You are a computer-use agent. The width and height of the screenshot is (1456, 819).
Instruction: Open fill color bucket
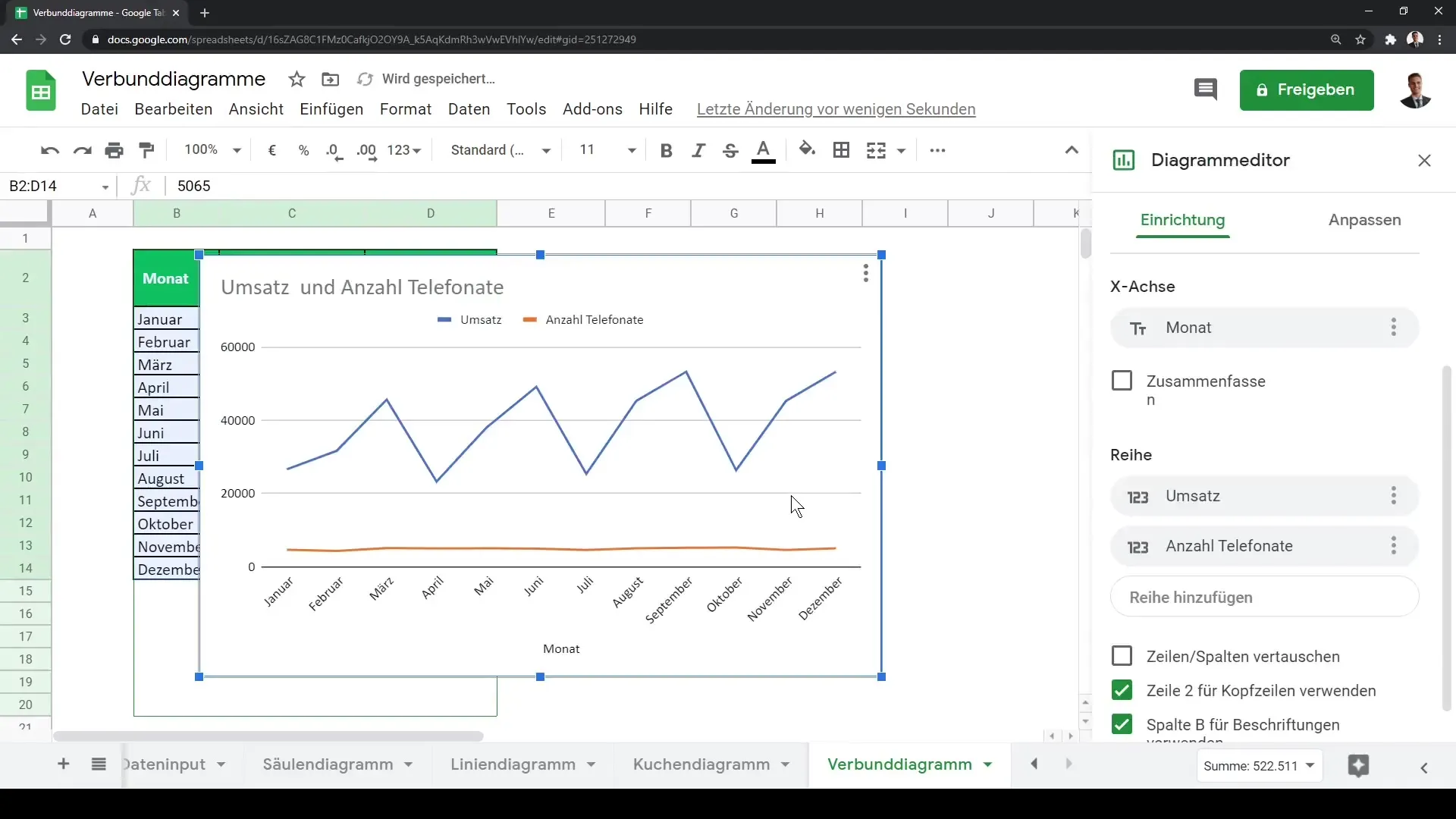tap(808, 149)
